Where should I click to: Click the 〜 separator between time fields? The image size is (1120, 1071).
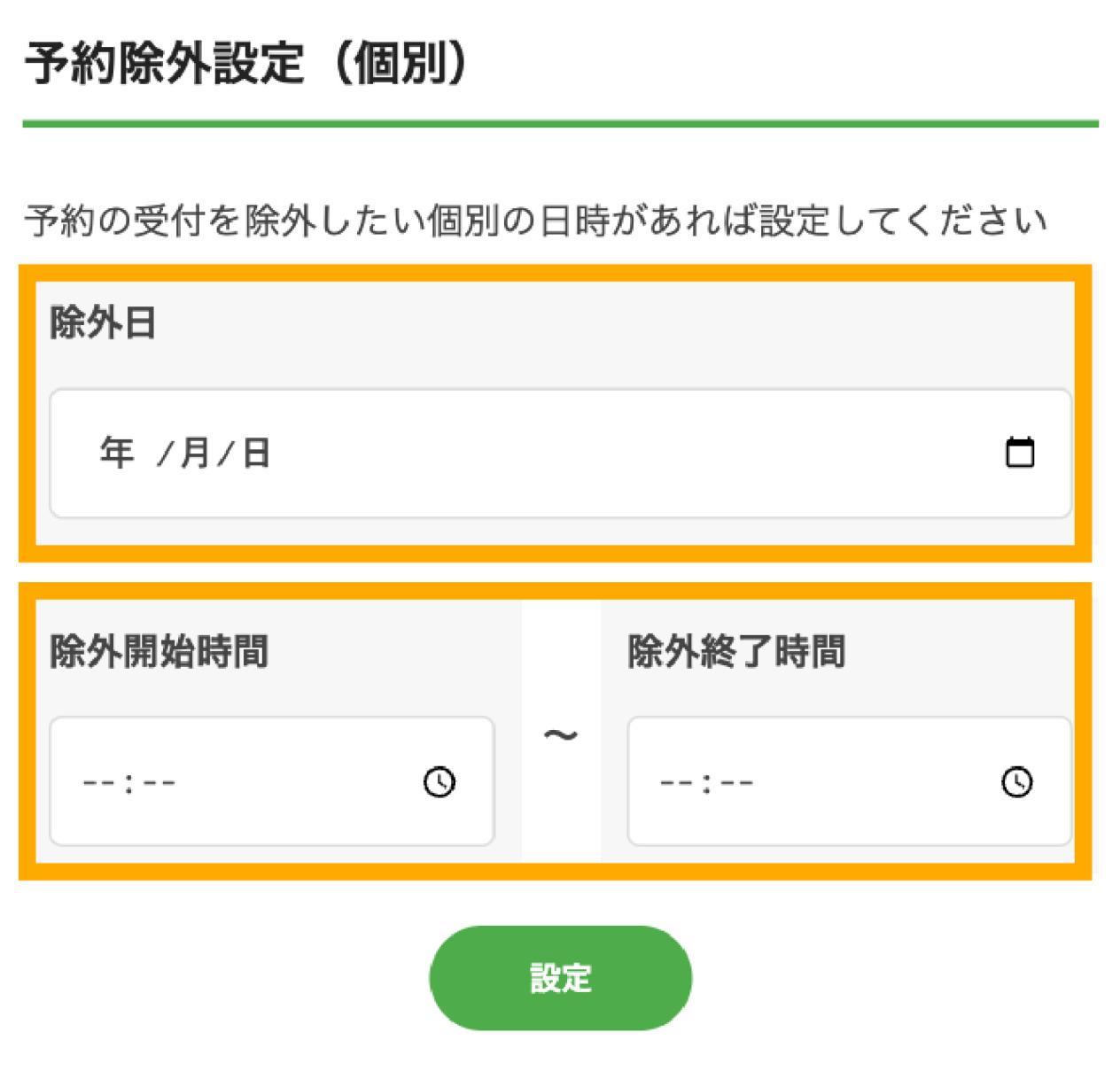560,734
